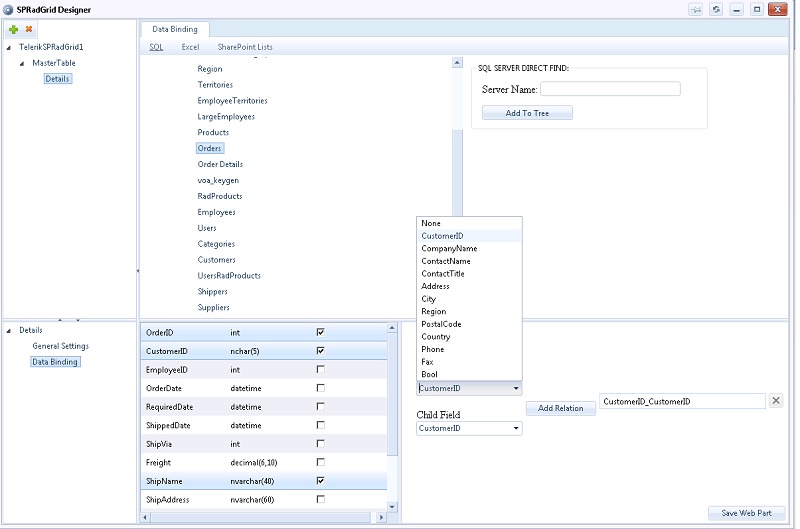Collapse the TelerikSPRadGrid1 tree node
The image size is (800, 529).
click(x=9, y=47)
